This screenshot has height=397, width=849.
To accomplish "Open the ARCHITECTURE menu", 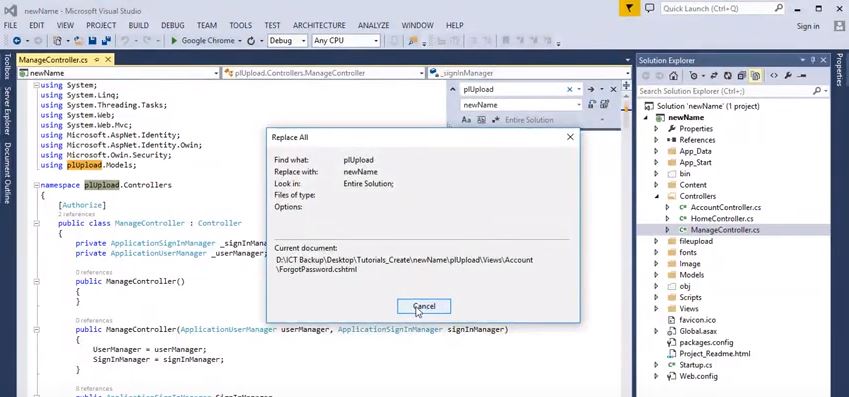I will pyautogui.click(x=319, y=25).
